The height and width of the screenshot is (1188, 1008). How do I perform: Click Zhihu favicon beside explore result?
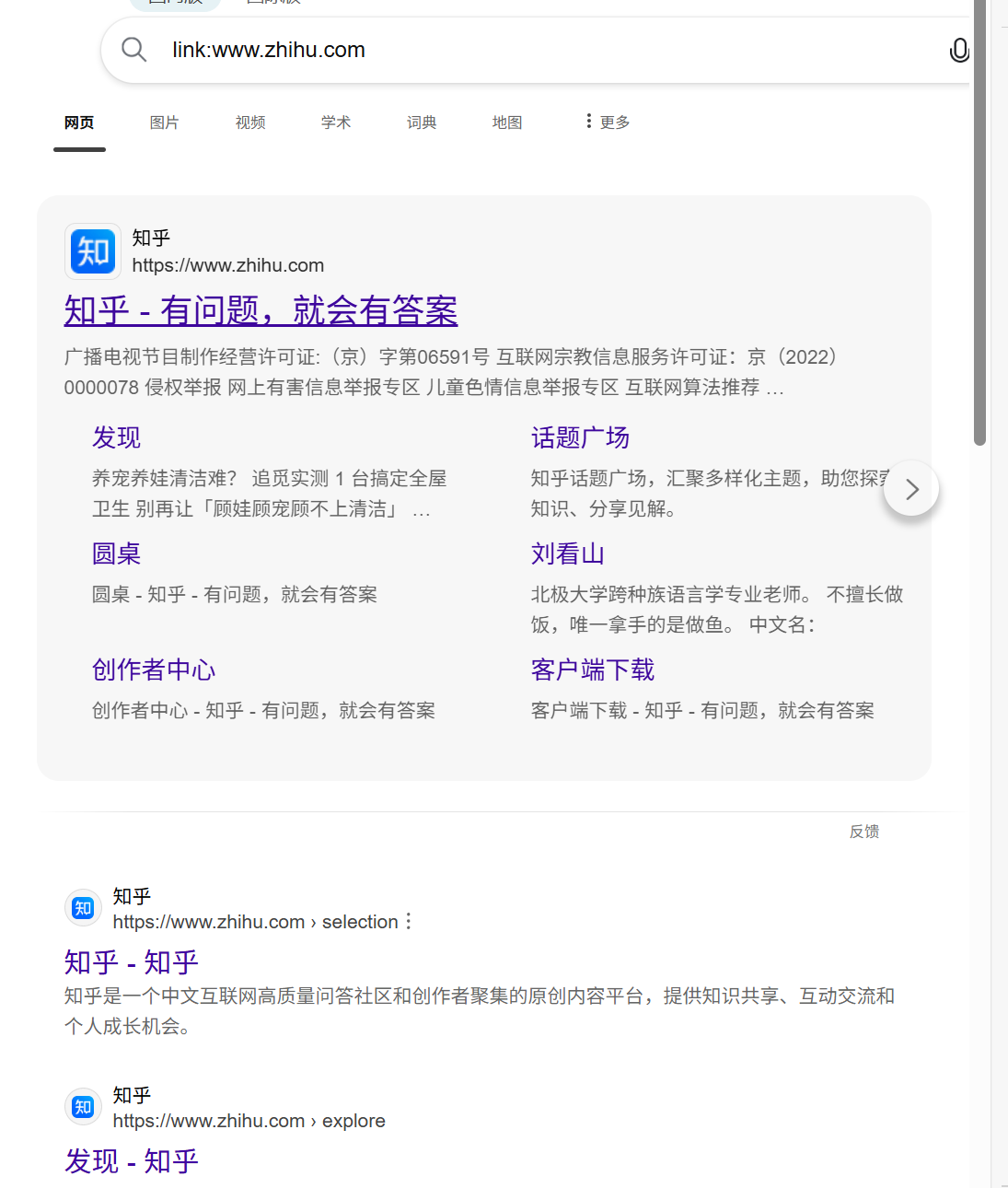coord(83,1107)
